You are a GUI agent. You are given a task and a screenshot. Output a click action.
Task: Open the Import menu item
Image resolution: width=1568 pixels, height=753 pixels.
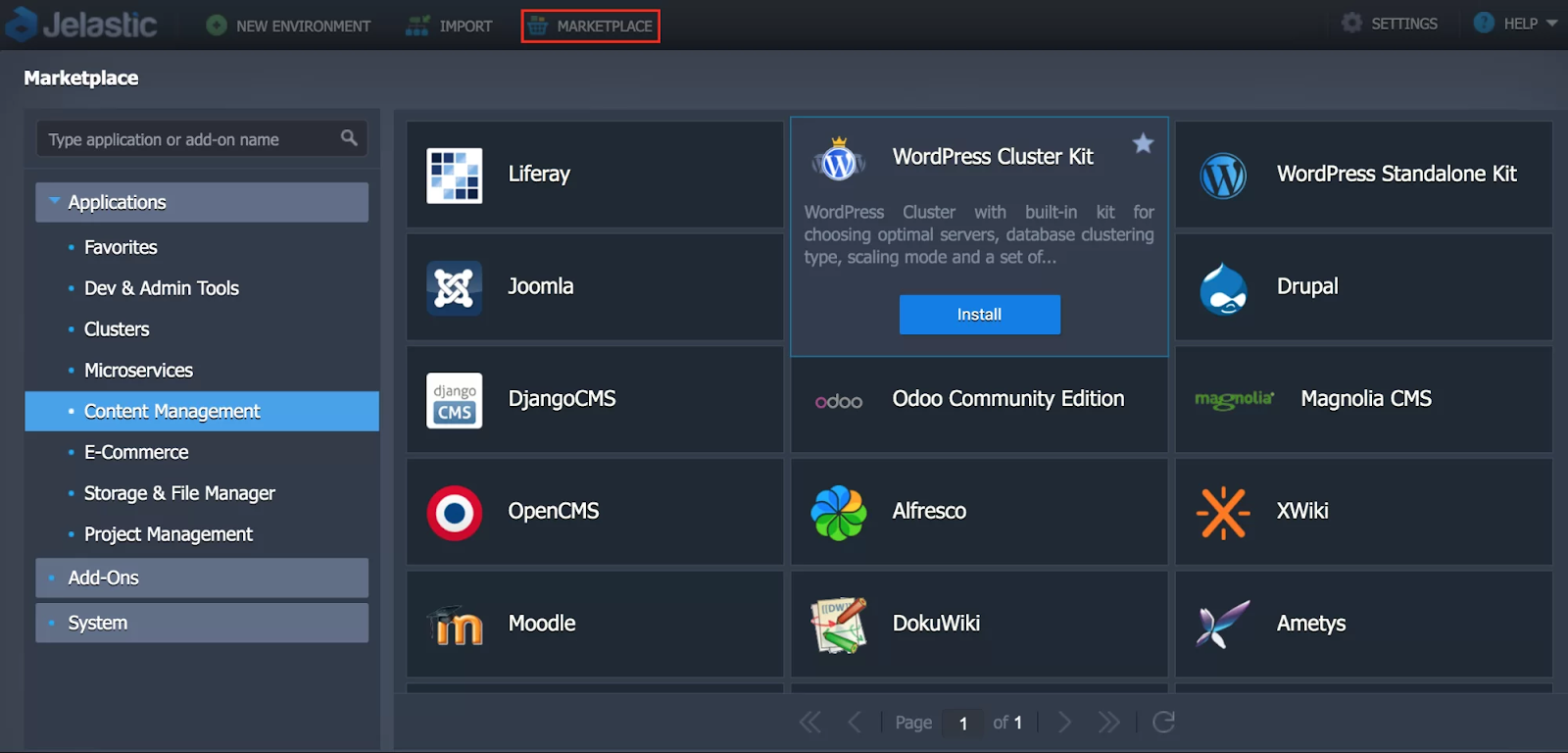(x=449, y=25)
